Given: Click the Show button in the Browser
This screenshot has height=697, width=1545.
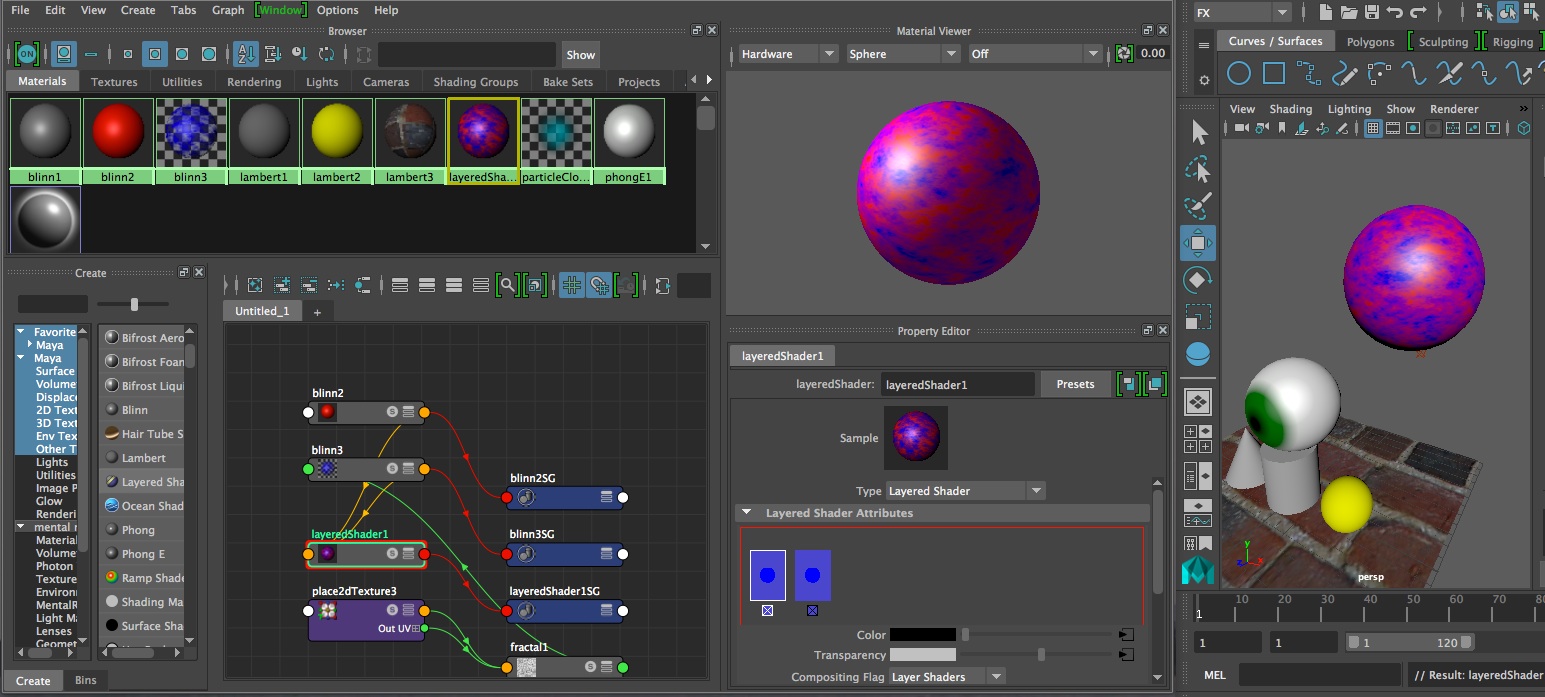Looking at the screenshot, I should point(580,54).
